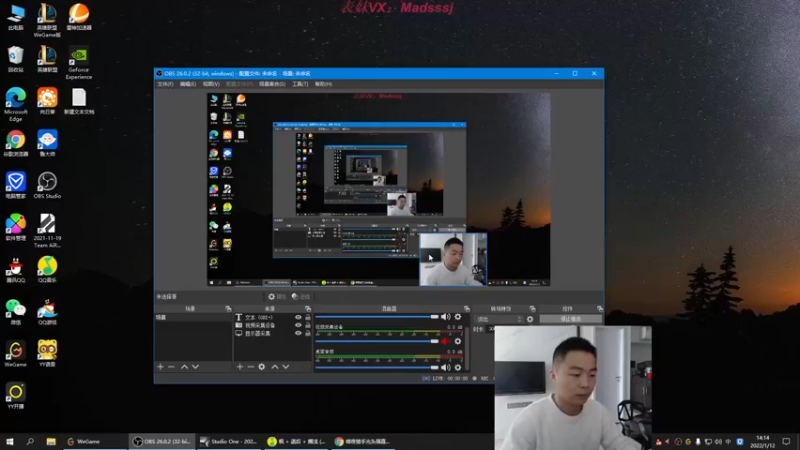Pop out the Controls dock panel
This screenshot has height=450, width=800.
tap(599, 309)
